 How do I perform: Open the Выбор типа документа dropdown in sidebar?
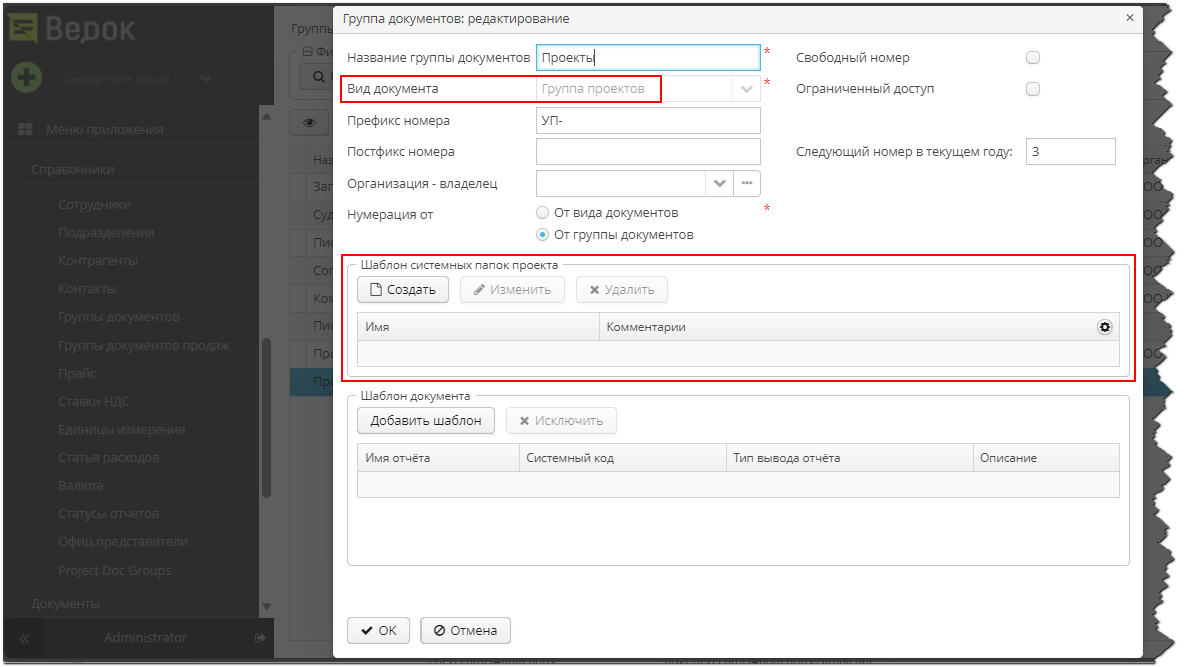[205, 78]
